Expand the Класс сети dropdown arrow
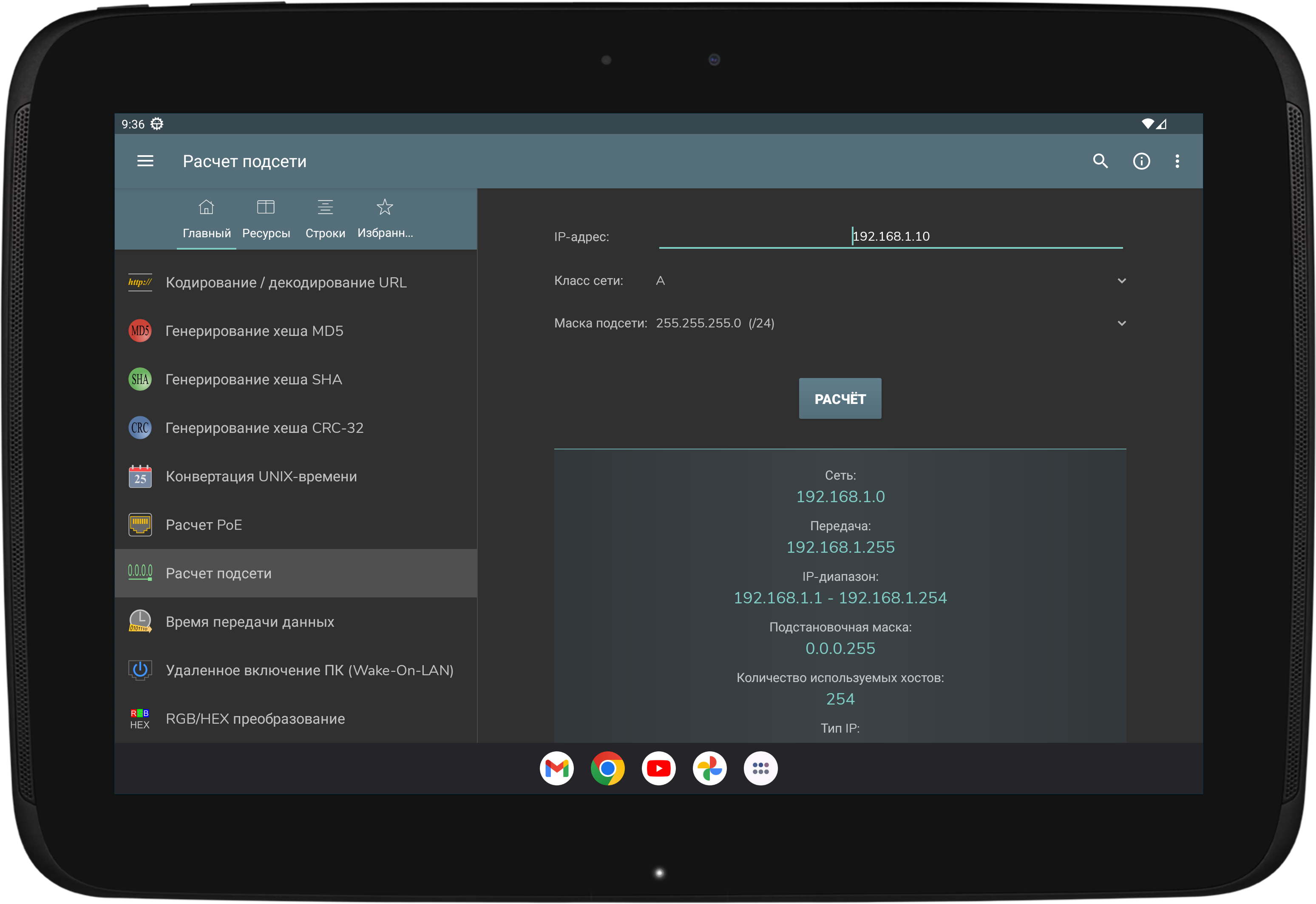The image size is (1316, 904). pyautogui.click(x=1121, y=281)
